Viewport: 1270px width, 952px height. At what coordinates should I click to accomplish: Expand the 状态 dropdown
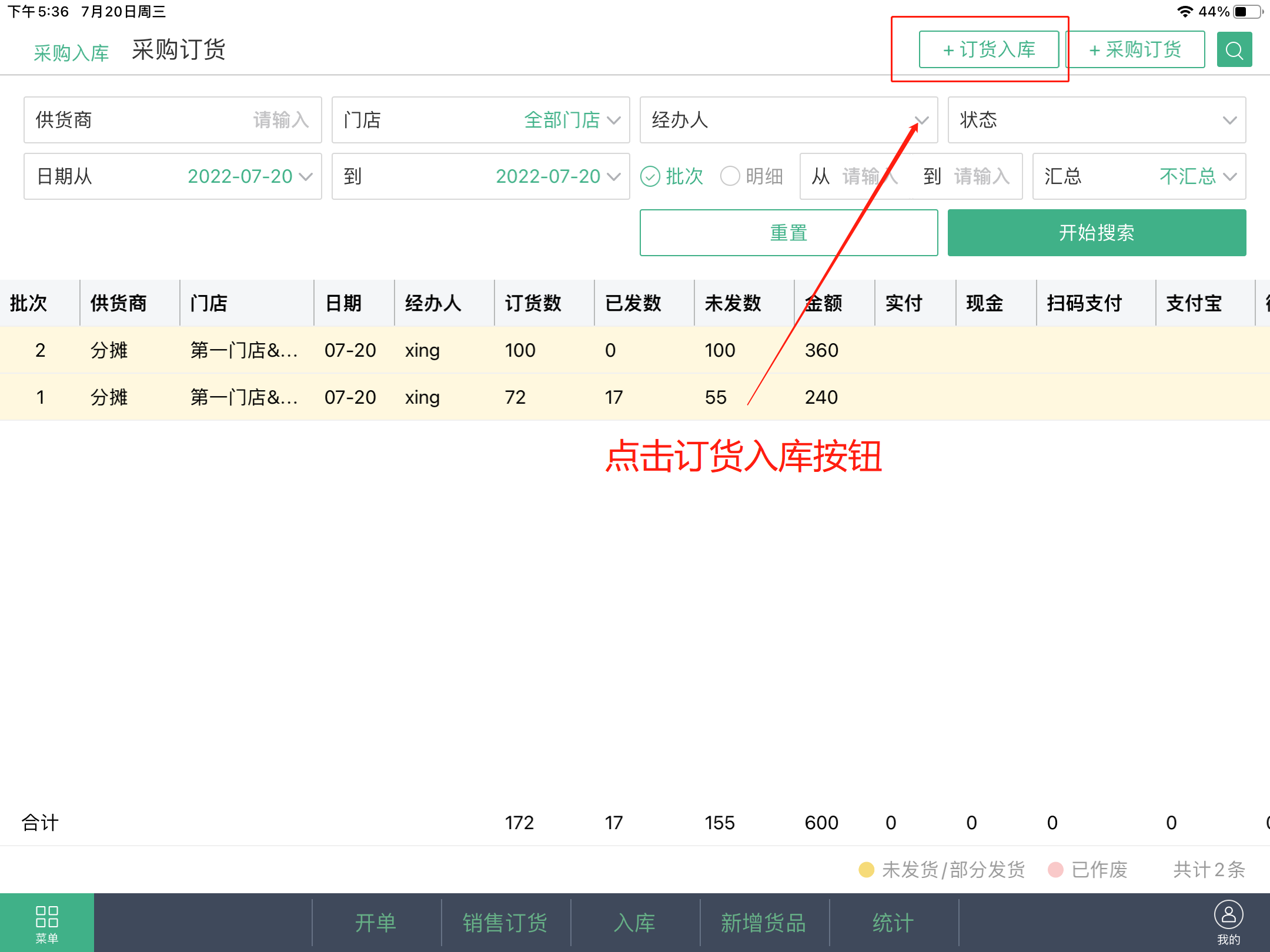(x=1097, y=120)
